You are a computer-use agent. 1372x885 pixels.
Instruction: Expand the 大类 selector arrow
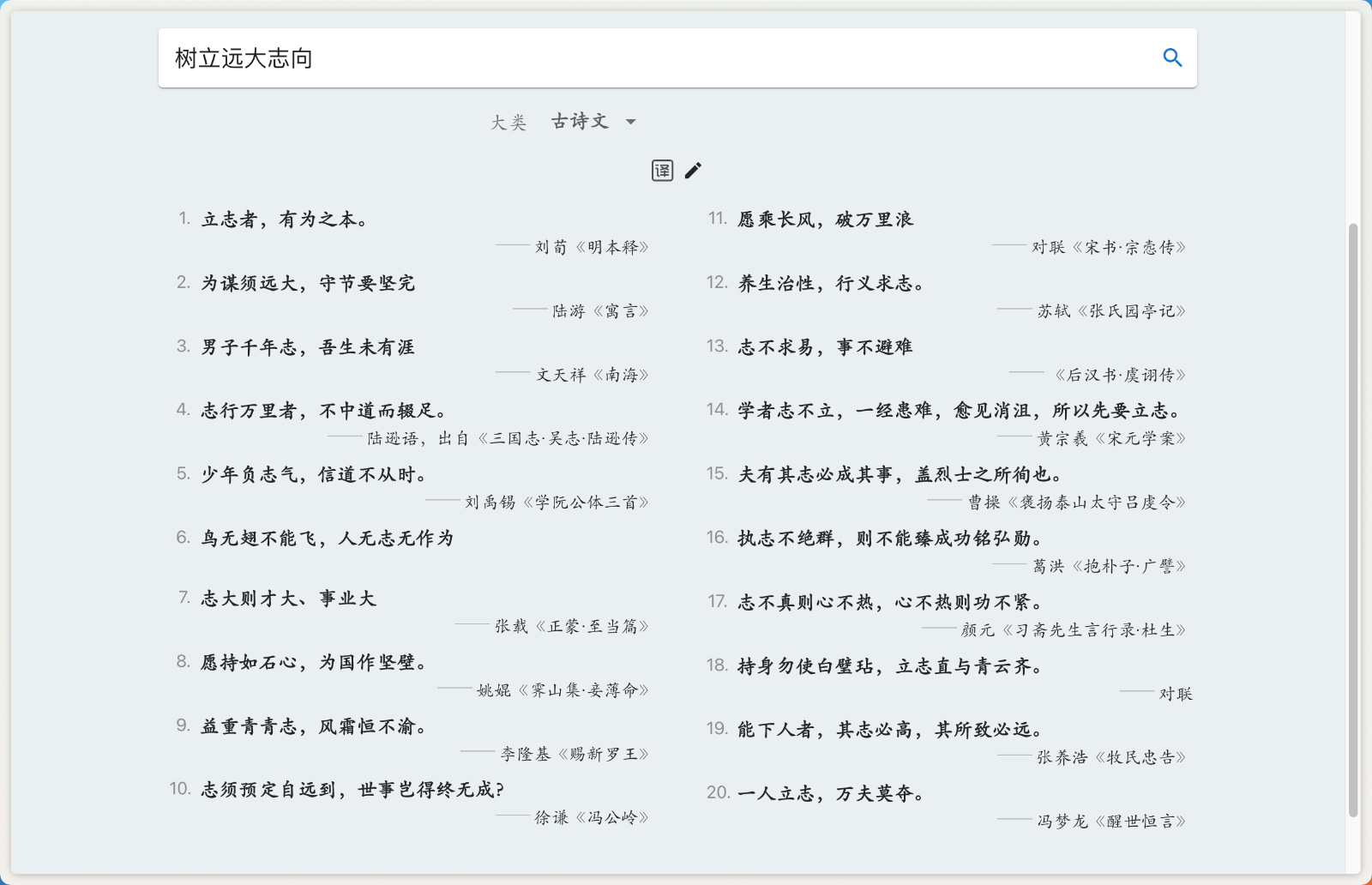[631, 123]
